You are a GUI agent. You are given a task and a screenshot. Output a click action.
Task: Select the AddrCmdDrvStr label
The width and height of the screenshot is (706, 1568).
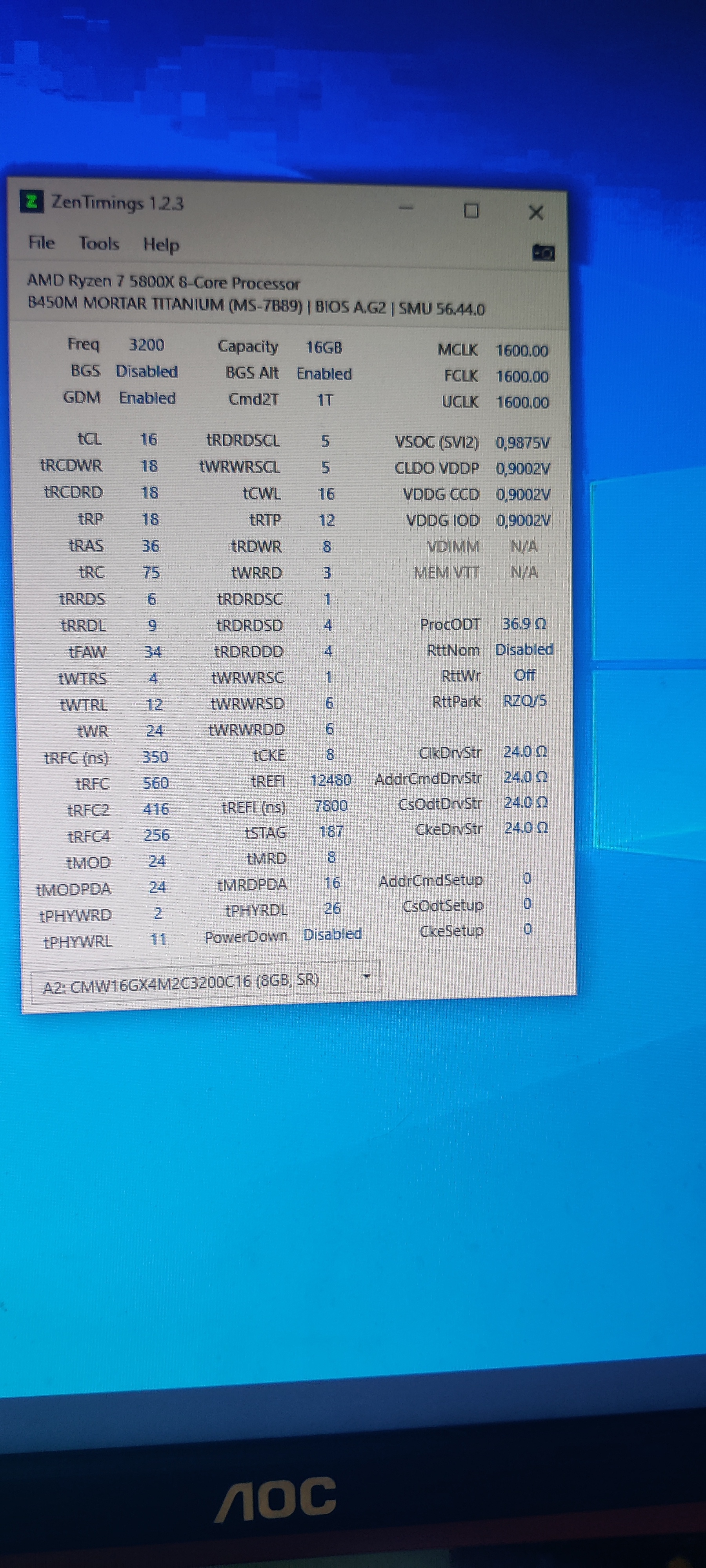point(428,779)
